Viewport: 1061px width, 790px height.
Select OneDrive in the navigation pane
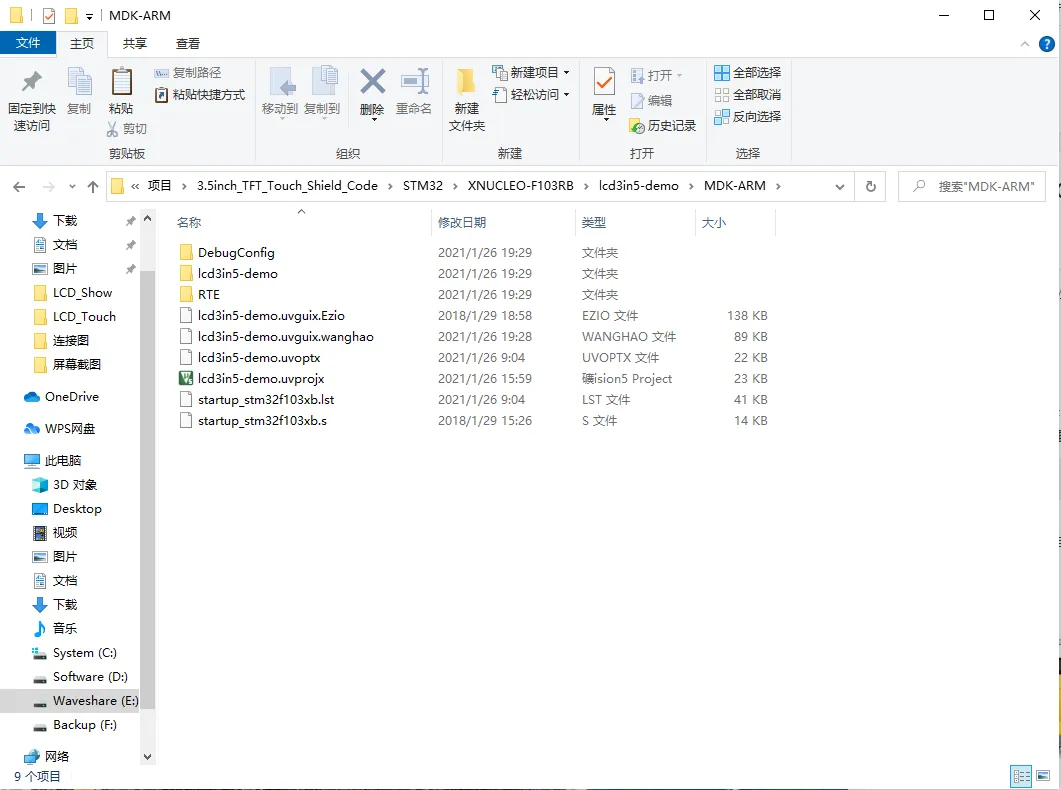click(x=72, y=397)
